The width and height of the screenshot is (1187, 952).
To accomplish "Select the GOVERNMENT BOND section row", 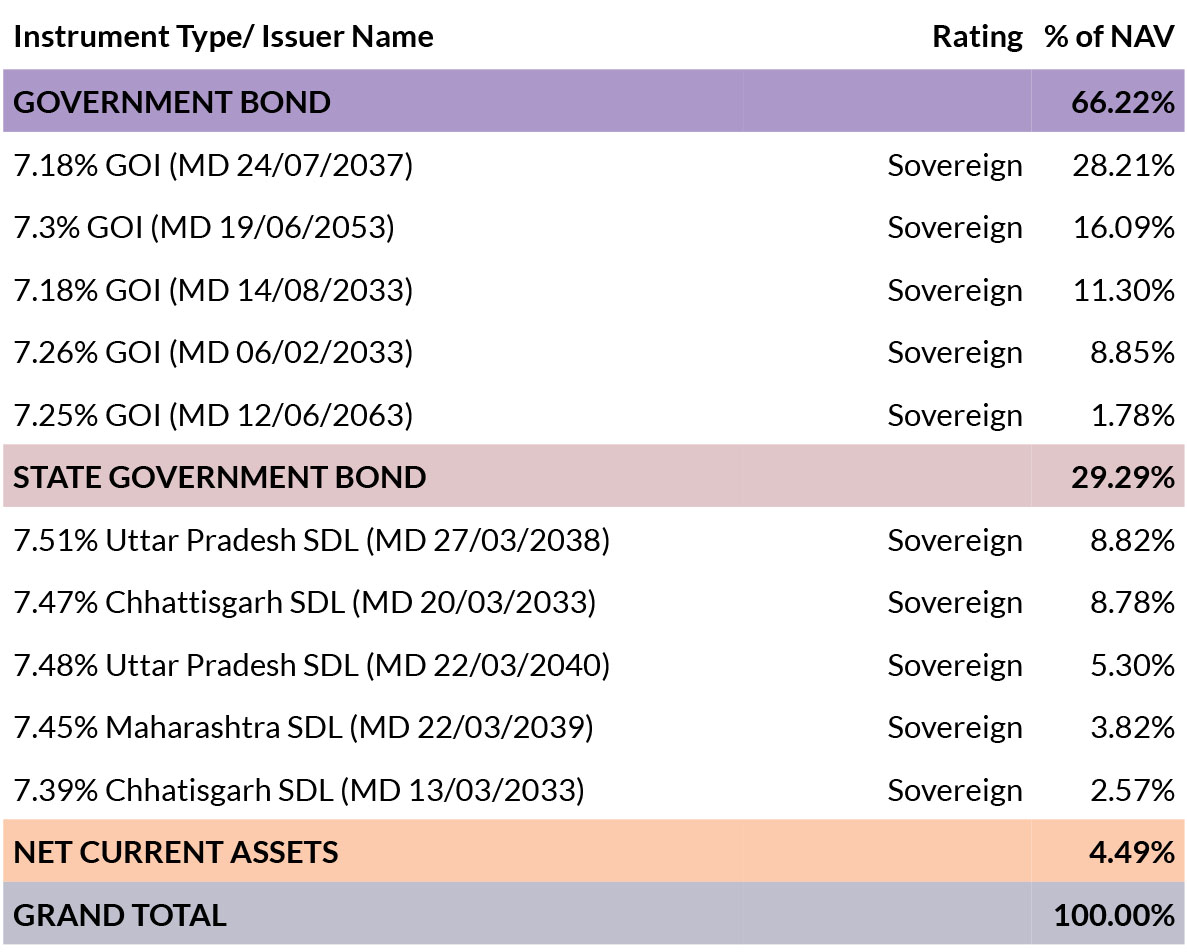I will [594, 101].
